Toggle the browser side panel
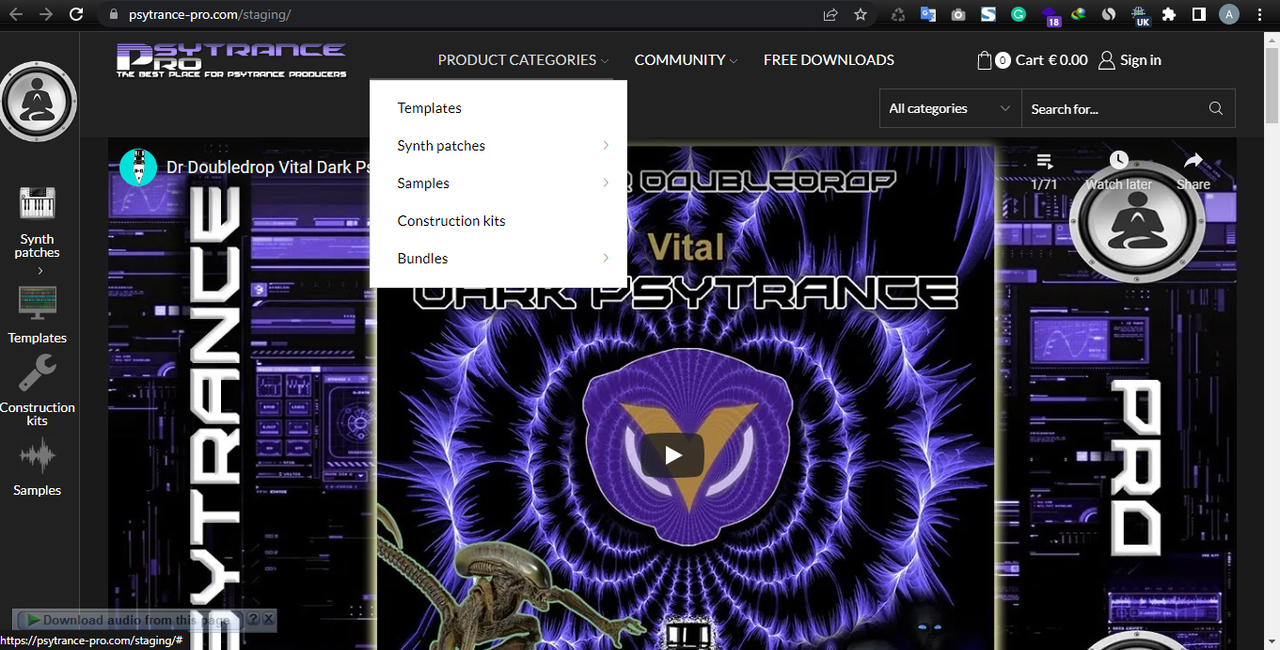 point(1198,15)
